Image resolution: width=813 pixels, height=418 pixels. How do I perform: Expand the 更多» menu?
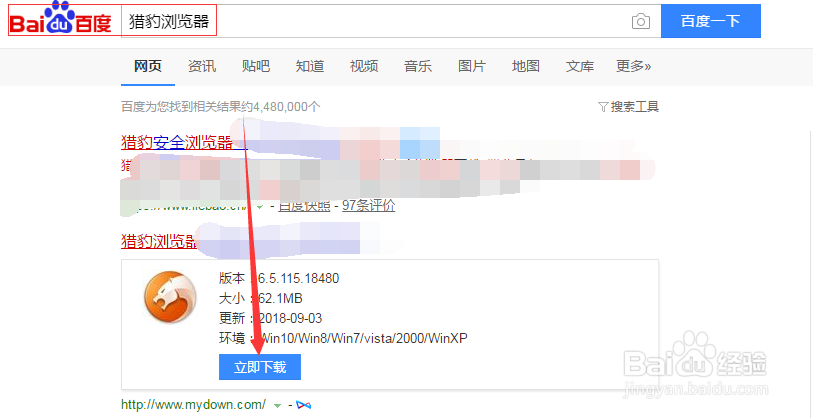634,66
